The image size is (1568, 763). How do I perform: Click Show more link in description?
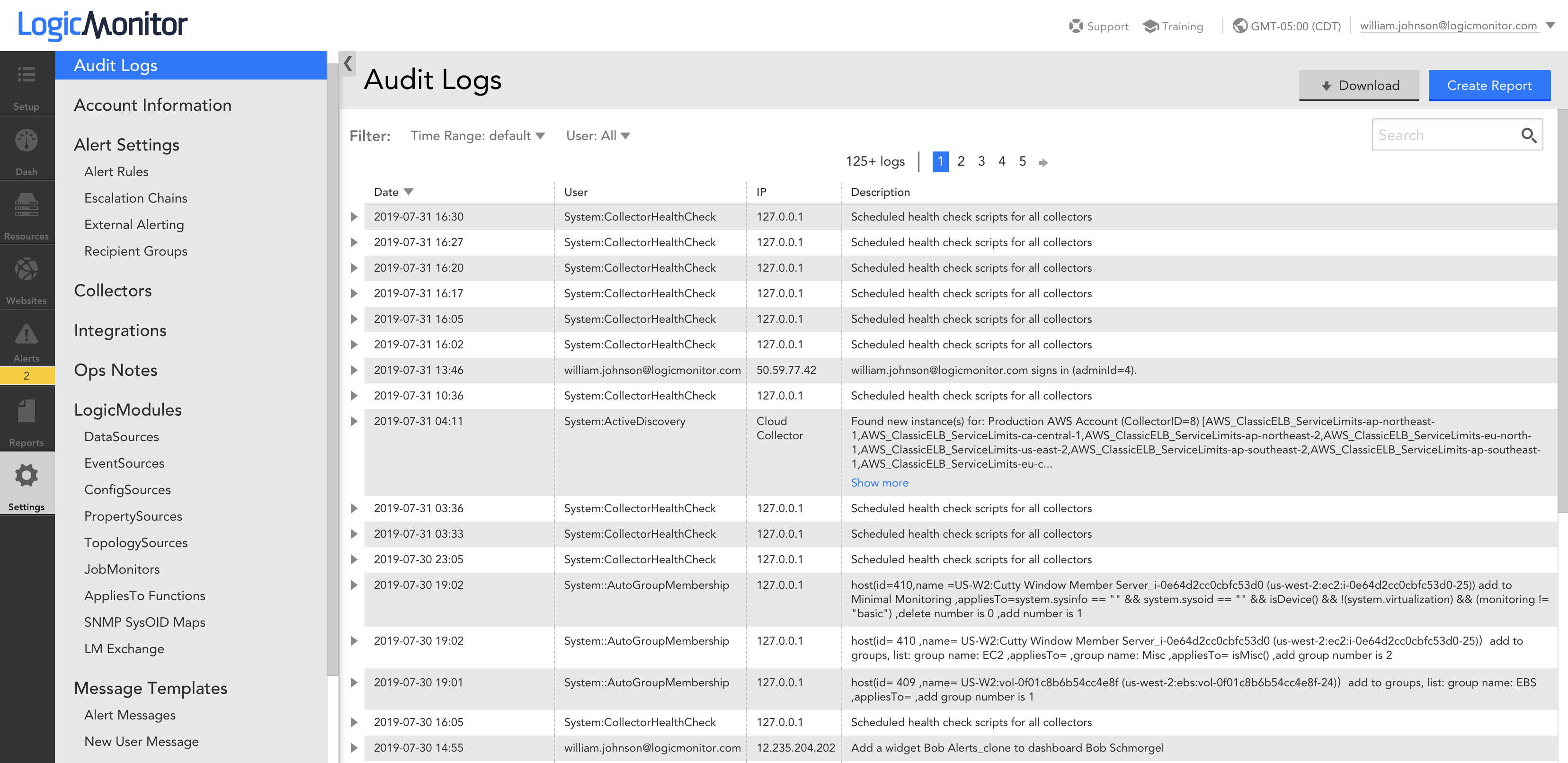tap(879, 482)
